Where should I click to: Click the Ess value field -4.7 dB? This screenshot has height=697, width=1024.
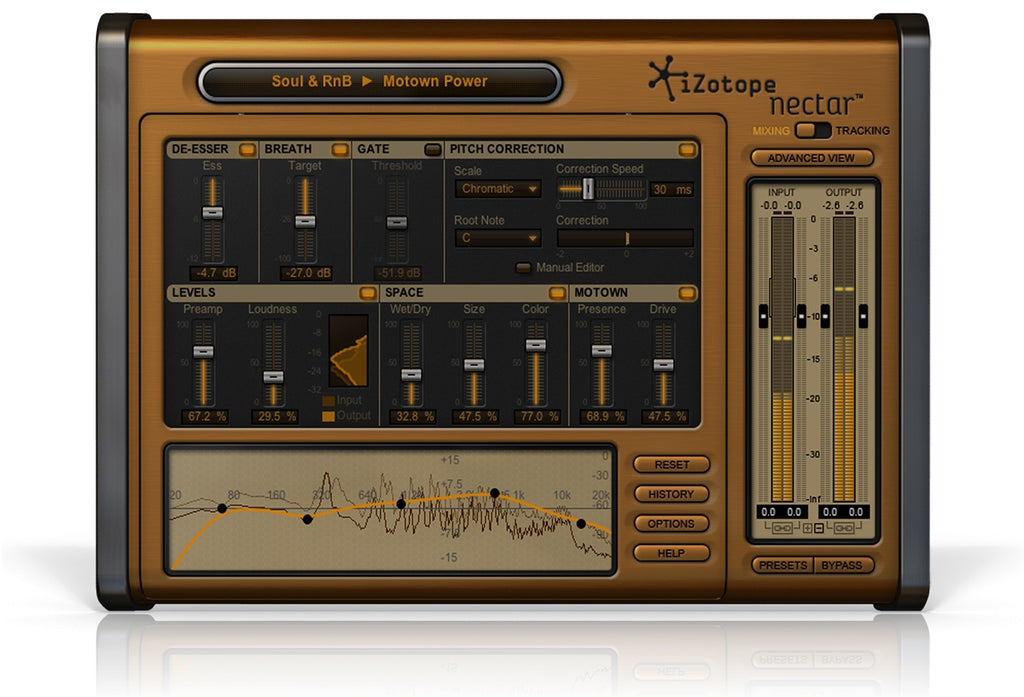click(214, 273)
